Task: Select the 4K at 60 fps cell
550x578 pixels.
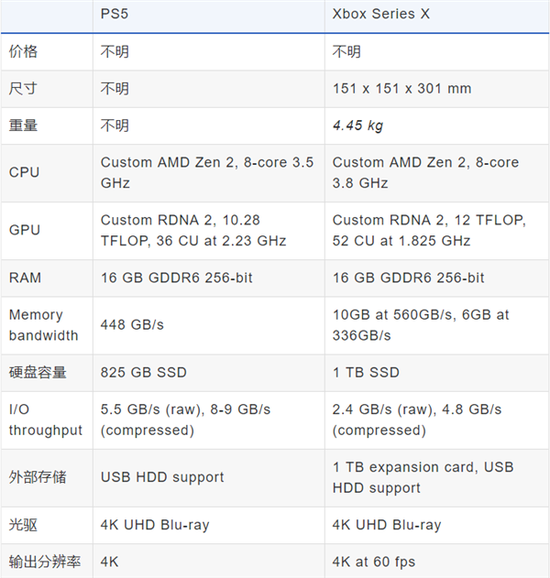Action: pyautogui.click(x=373, y=562)
